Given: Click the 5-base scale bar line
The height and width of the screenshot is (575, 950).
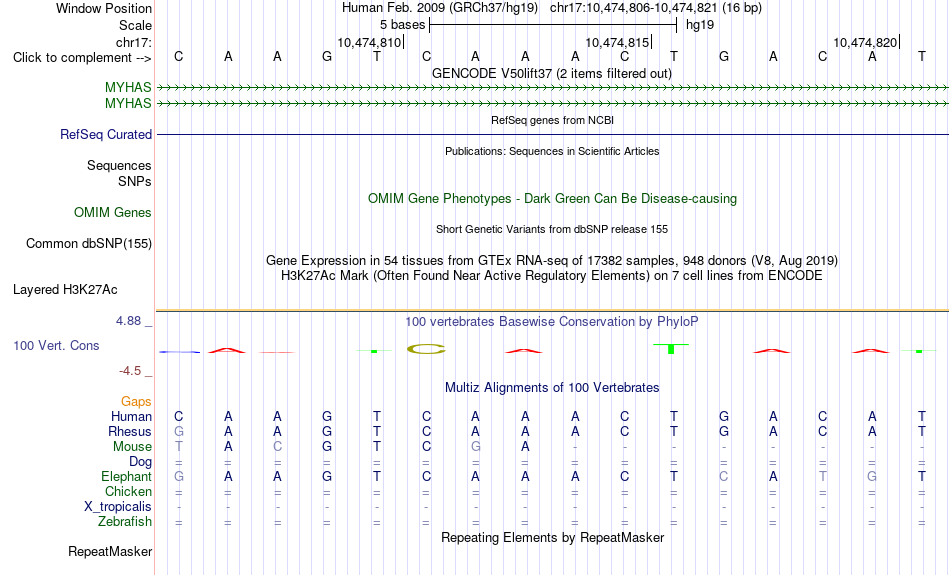Looking at the screenshot, I should 553,25.
